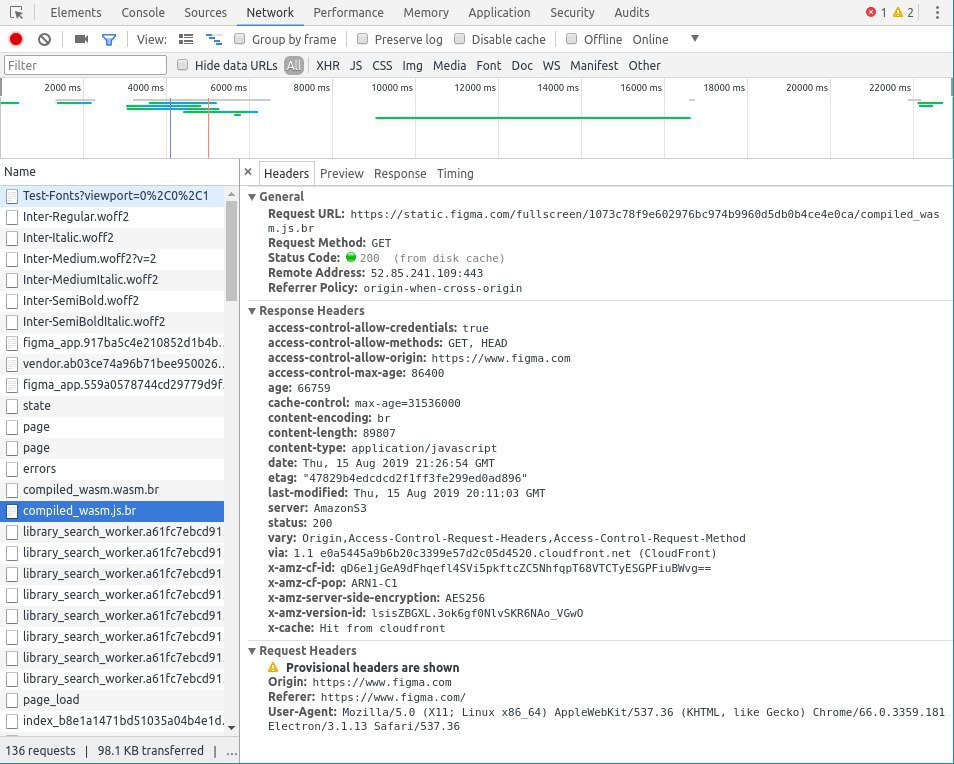Switch to large request rows view icon
Screen dimensions: 954x764
(186, 39)
